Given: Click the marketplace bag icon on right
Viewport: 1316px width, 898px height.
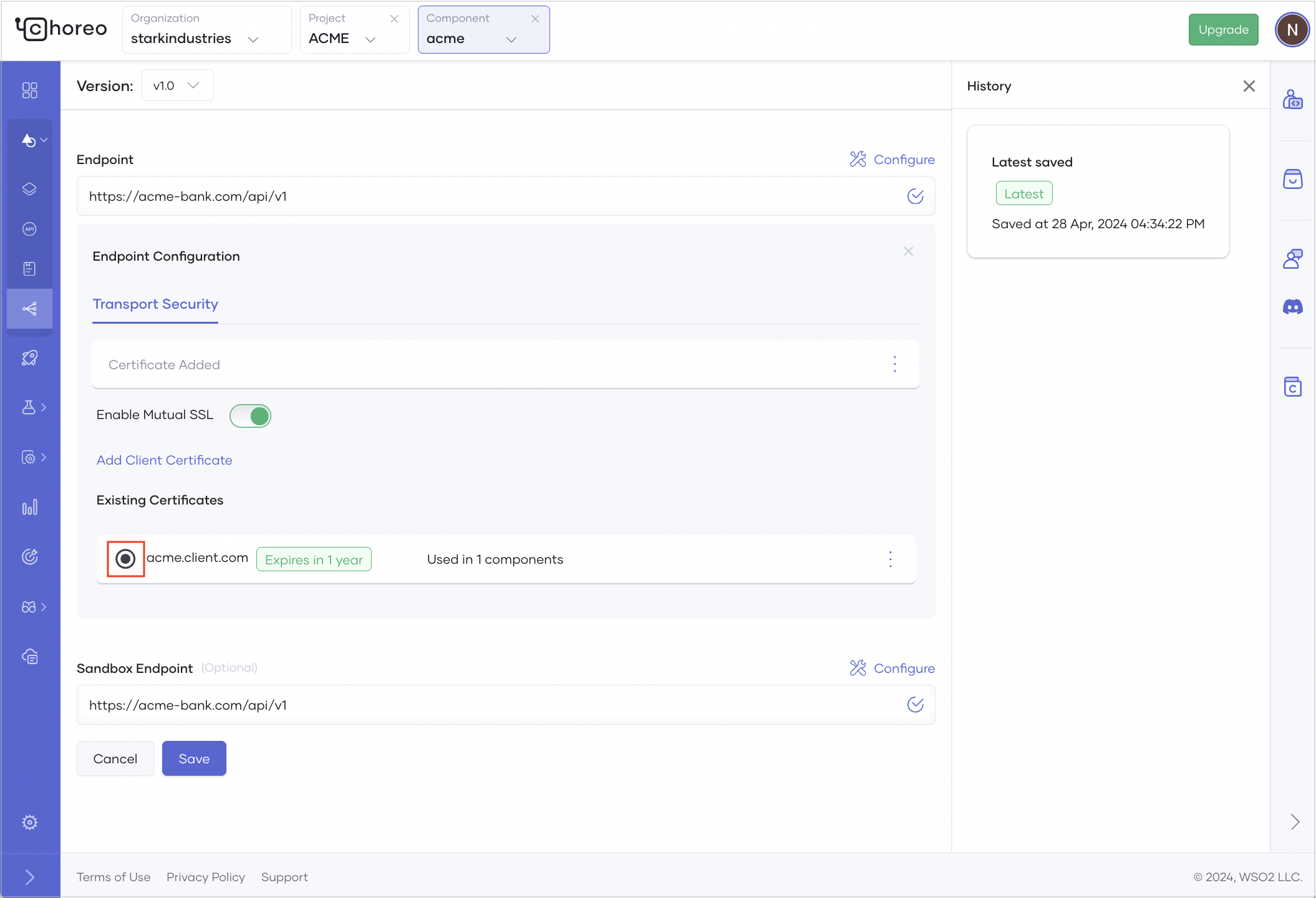Looking at the screenshot, I should coord(1292,179).
